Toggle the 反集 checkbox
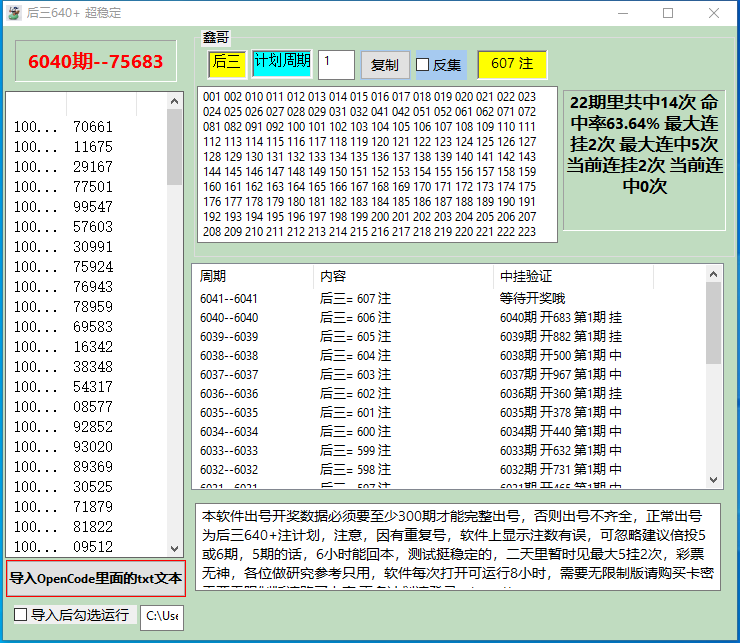740x643 pixels. (x=422, y=65)
